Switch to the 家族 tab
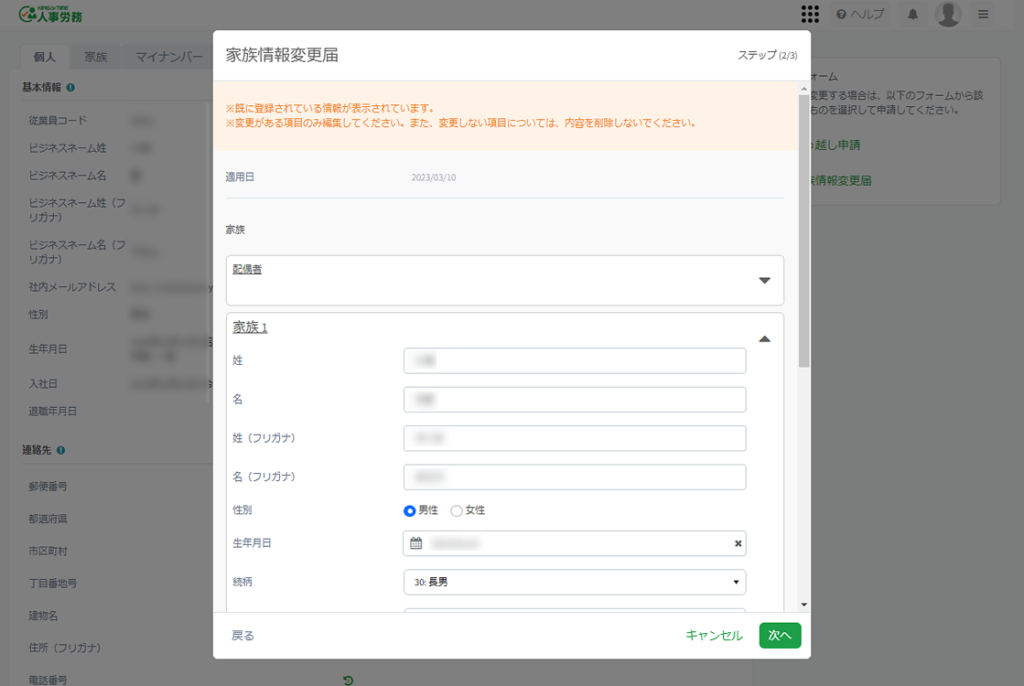Screen dimensions: 1024x686 (96, 57)
